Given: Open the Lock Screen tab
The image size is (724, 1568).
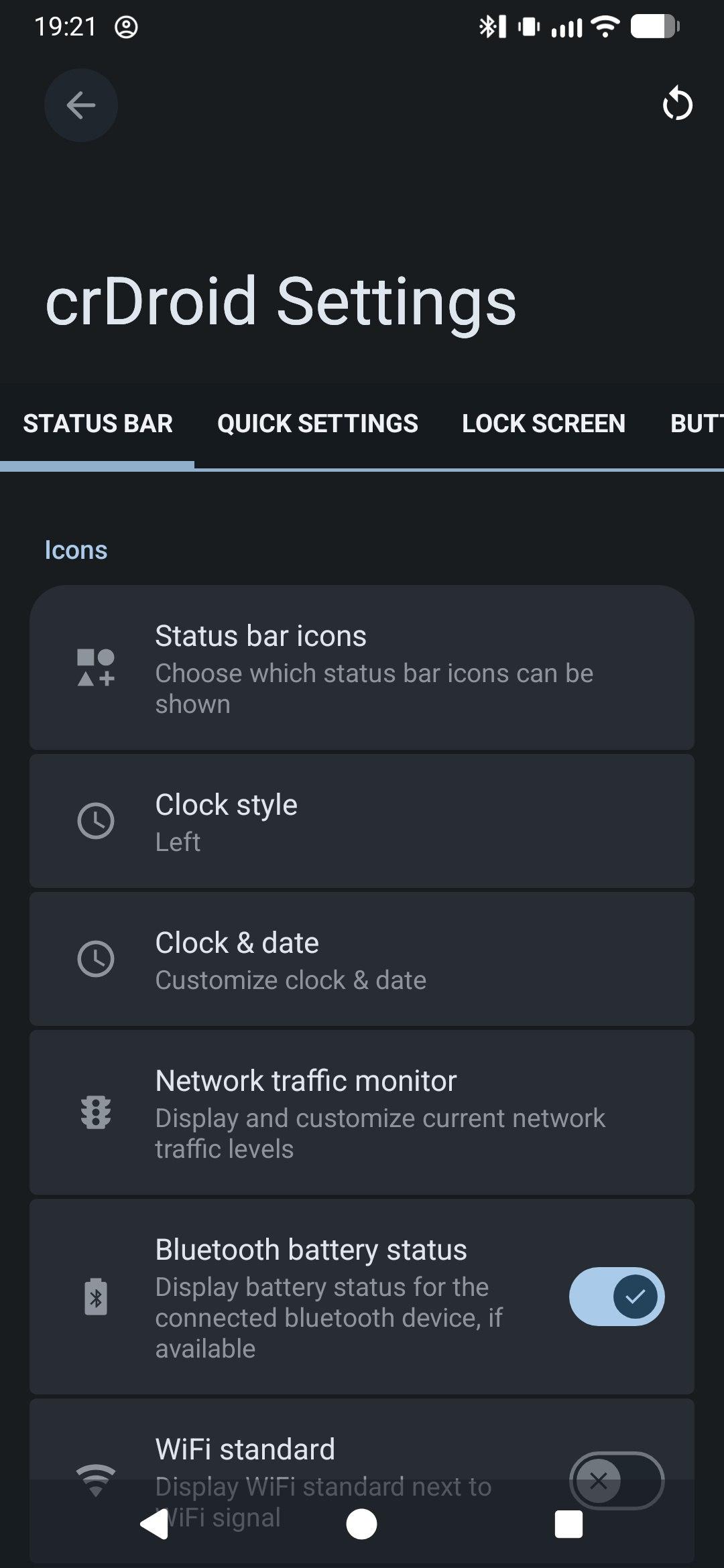Looking at the screenshot, I should point(543,423).
